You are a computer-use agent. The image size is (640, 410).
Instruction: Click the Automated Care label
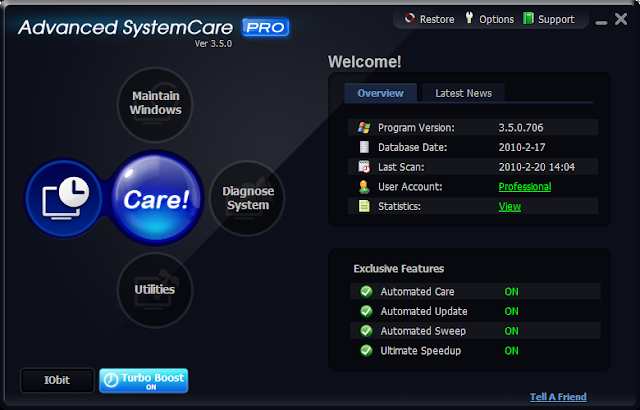click(x=417, y=292)
